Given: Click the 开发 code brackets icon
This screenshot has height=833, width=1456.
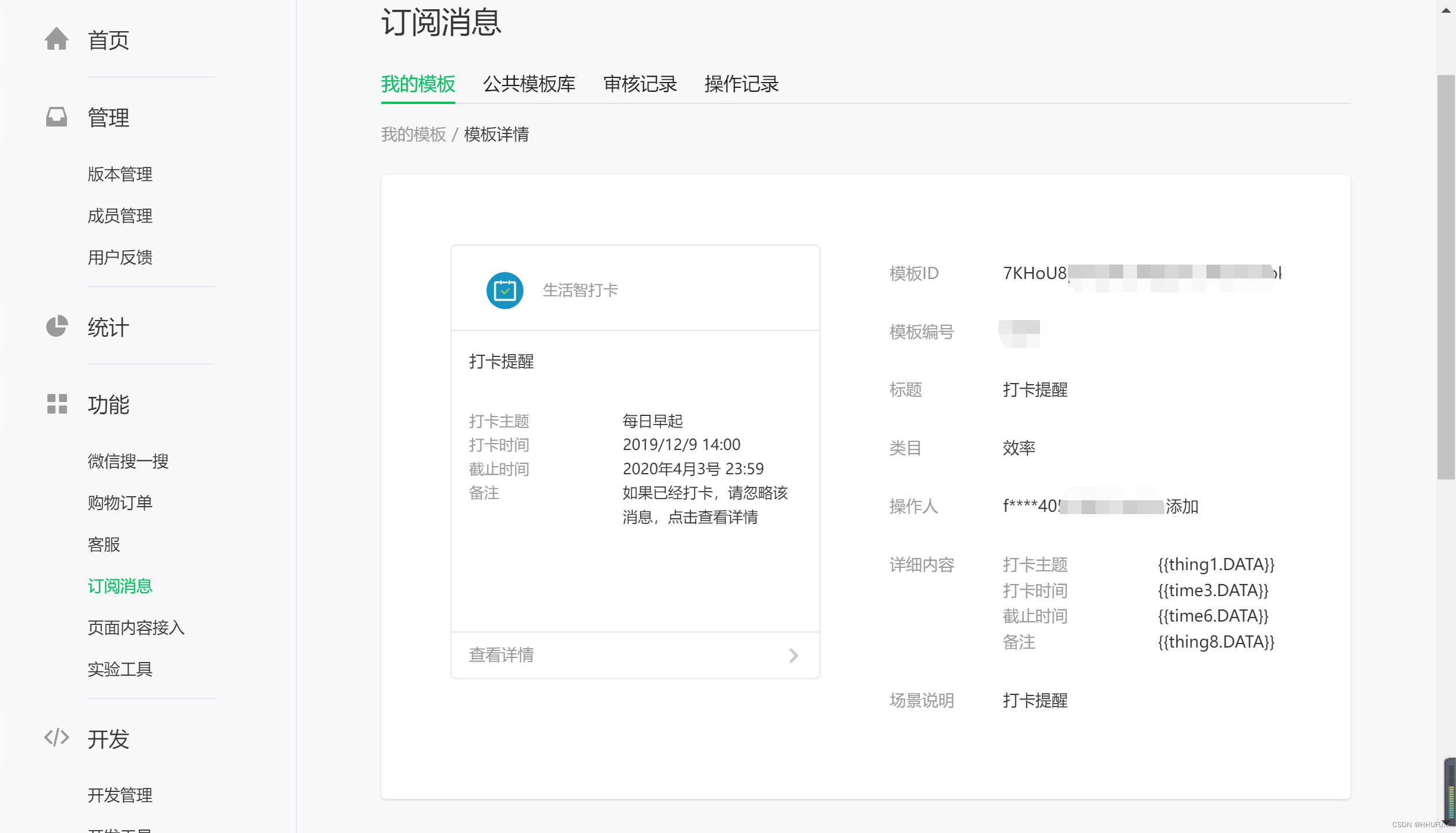Looking at the screenshot, I should [x=57, y=738].
